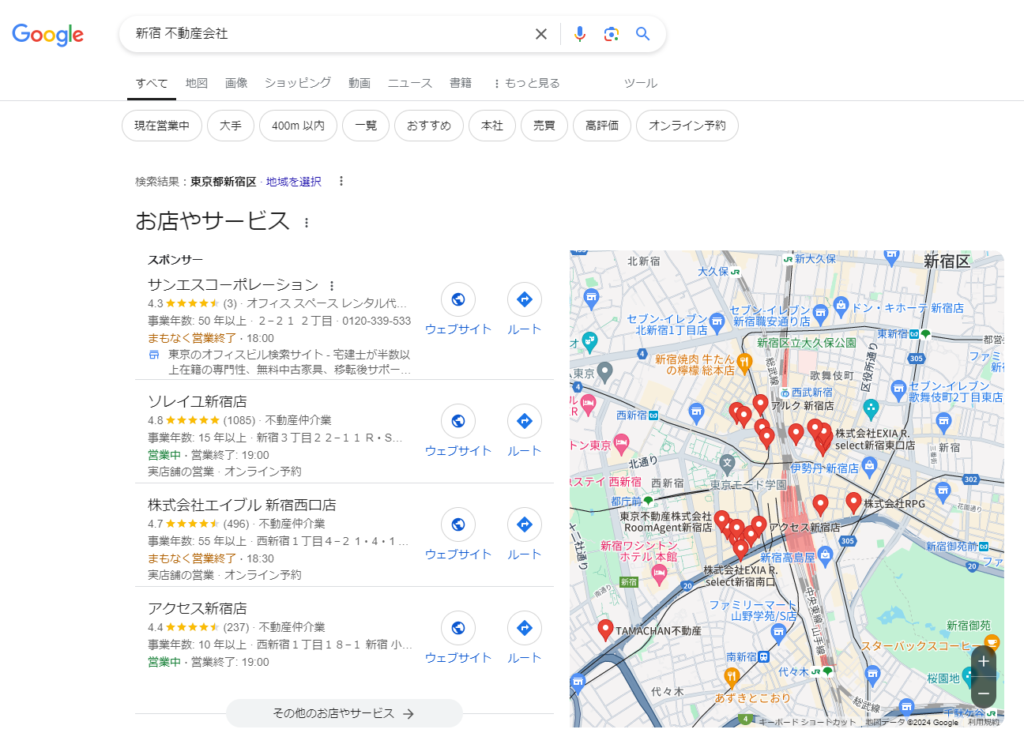This screenshot has width=1024, height=733.
Task: Open three-dot menu beside サンエスコーポレーション
Action: point(332,285)
